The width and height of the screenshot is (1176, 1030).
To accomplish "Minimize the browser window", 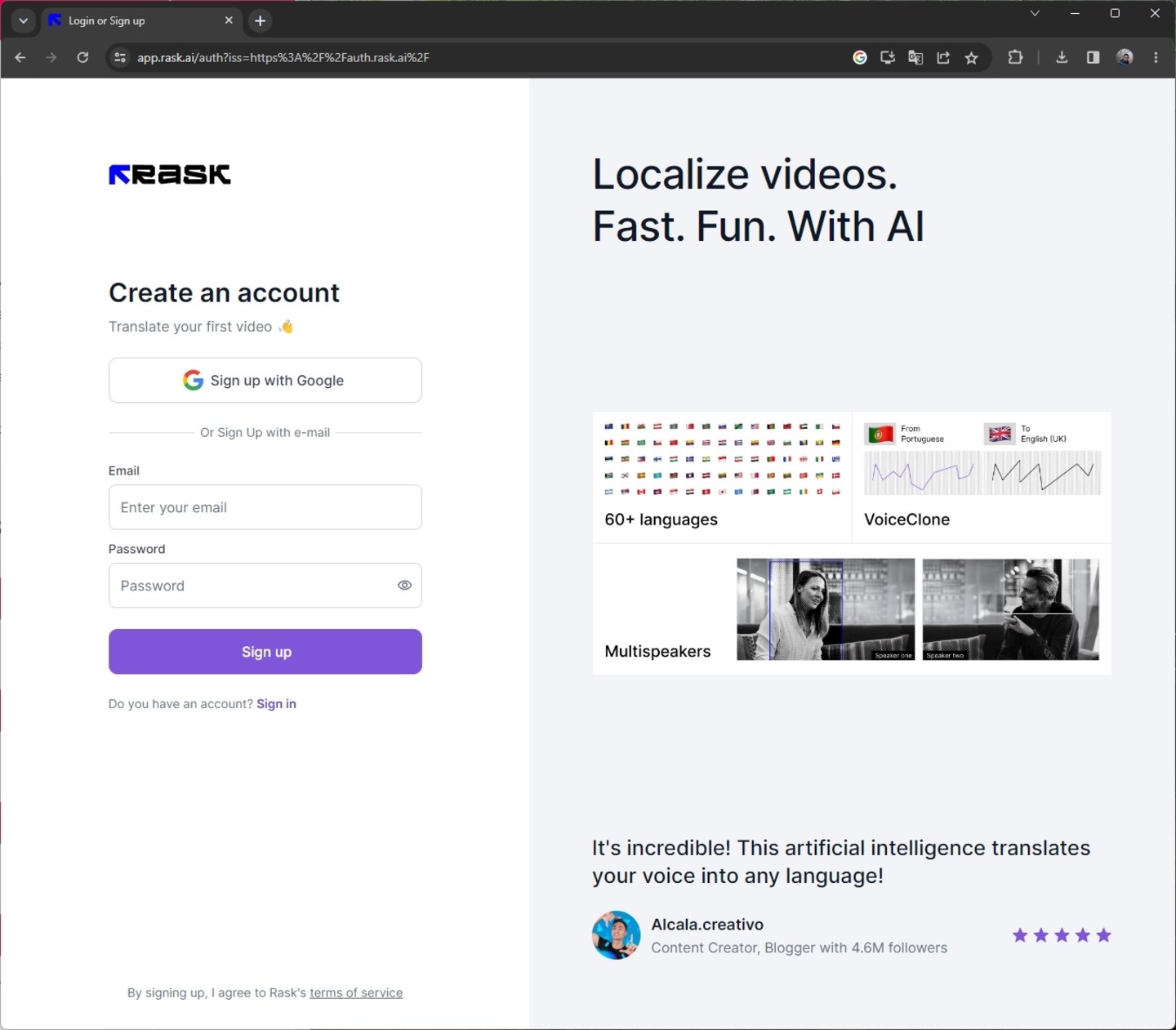I will [x=1075, y=13].
